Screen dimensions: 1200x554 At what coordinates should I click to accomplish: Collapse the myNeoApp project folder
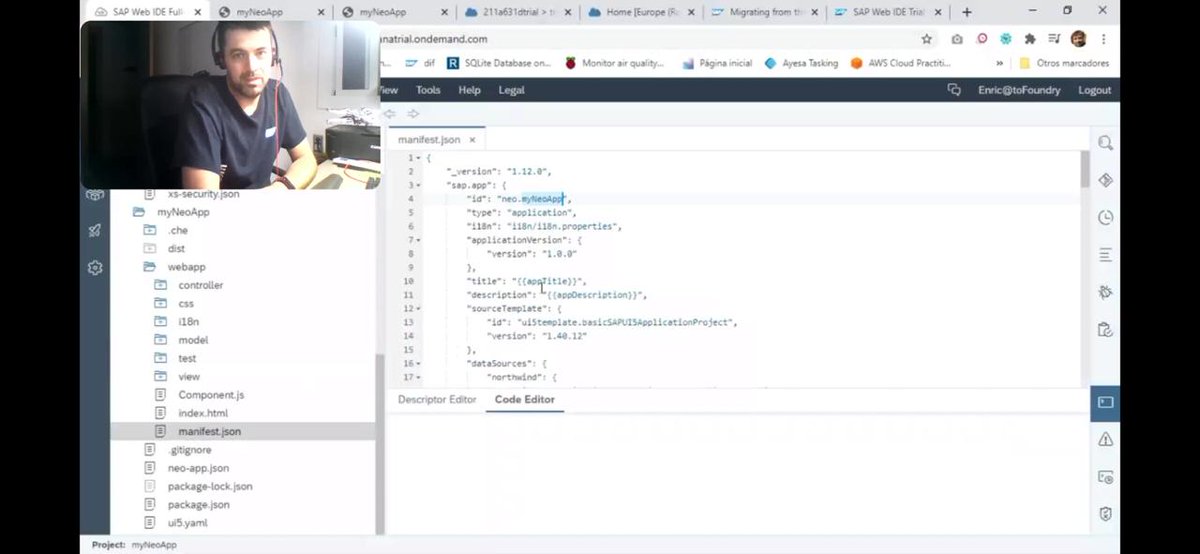(x=140, y=213)
